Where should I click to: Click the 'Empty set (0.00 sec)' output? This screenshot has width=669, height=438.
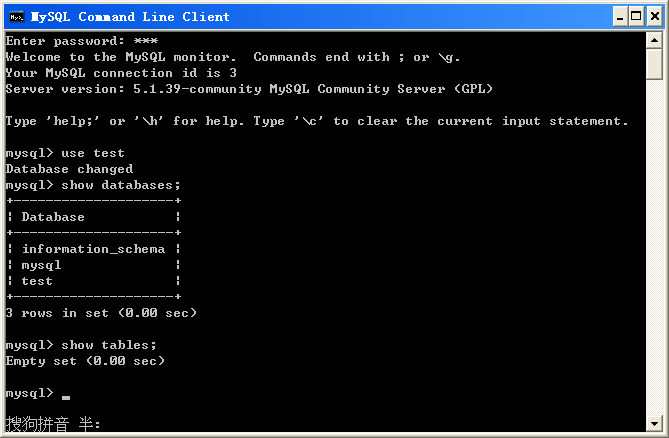pos(85,361)
